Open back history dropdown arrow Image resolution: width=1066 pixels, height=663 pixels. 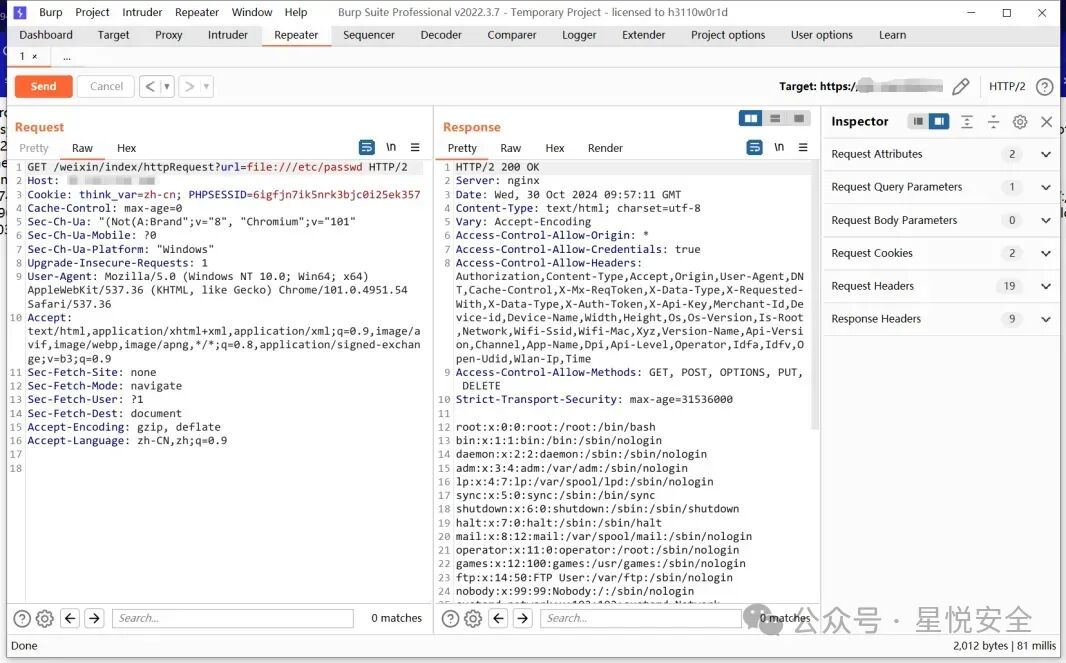pos(167,86)
